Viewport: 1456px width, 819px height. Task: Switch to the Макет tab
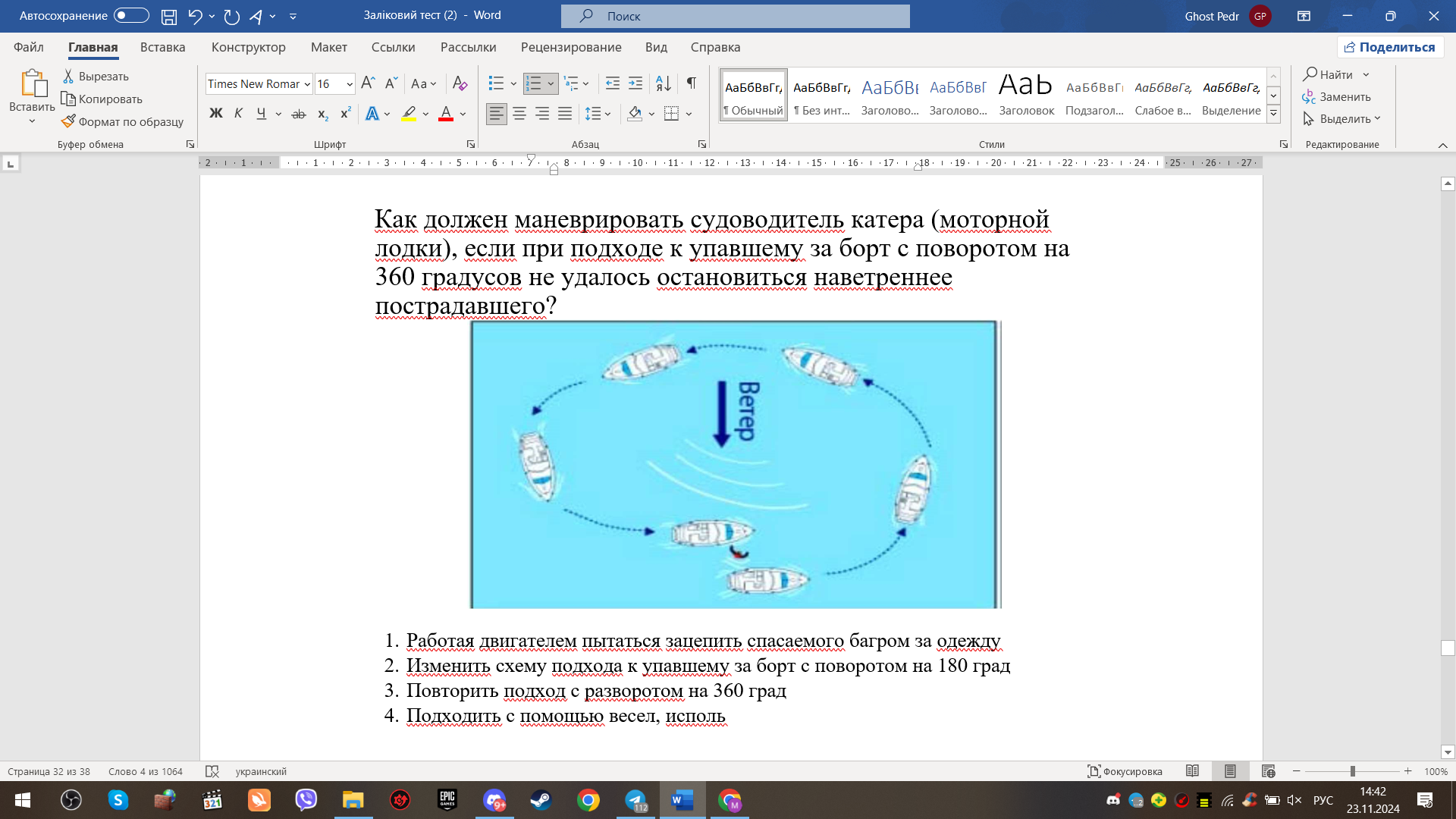point(329,47)
